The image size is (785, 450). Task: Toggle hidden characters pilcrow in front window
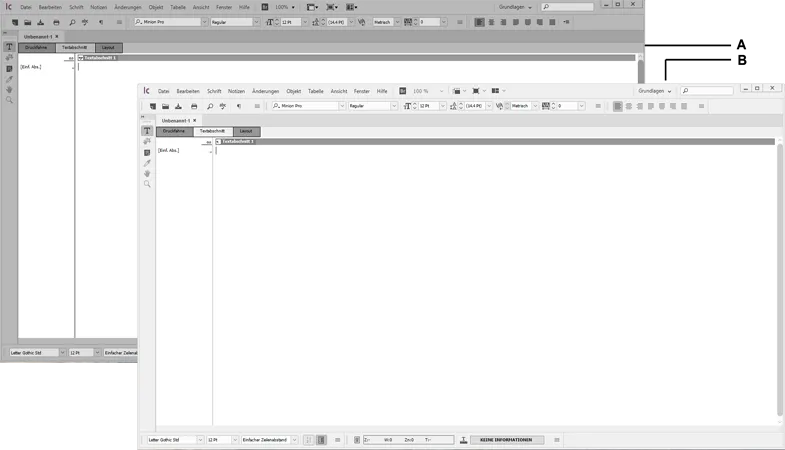pyautogui.click(x=239, y=106)
